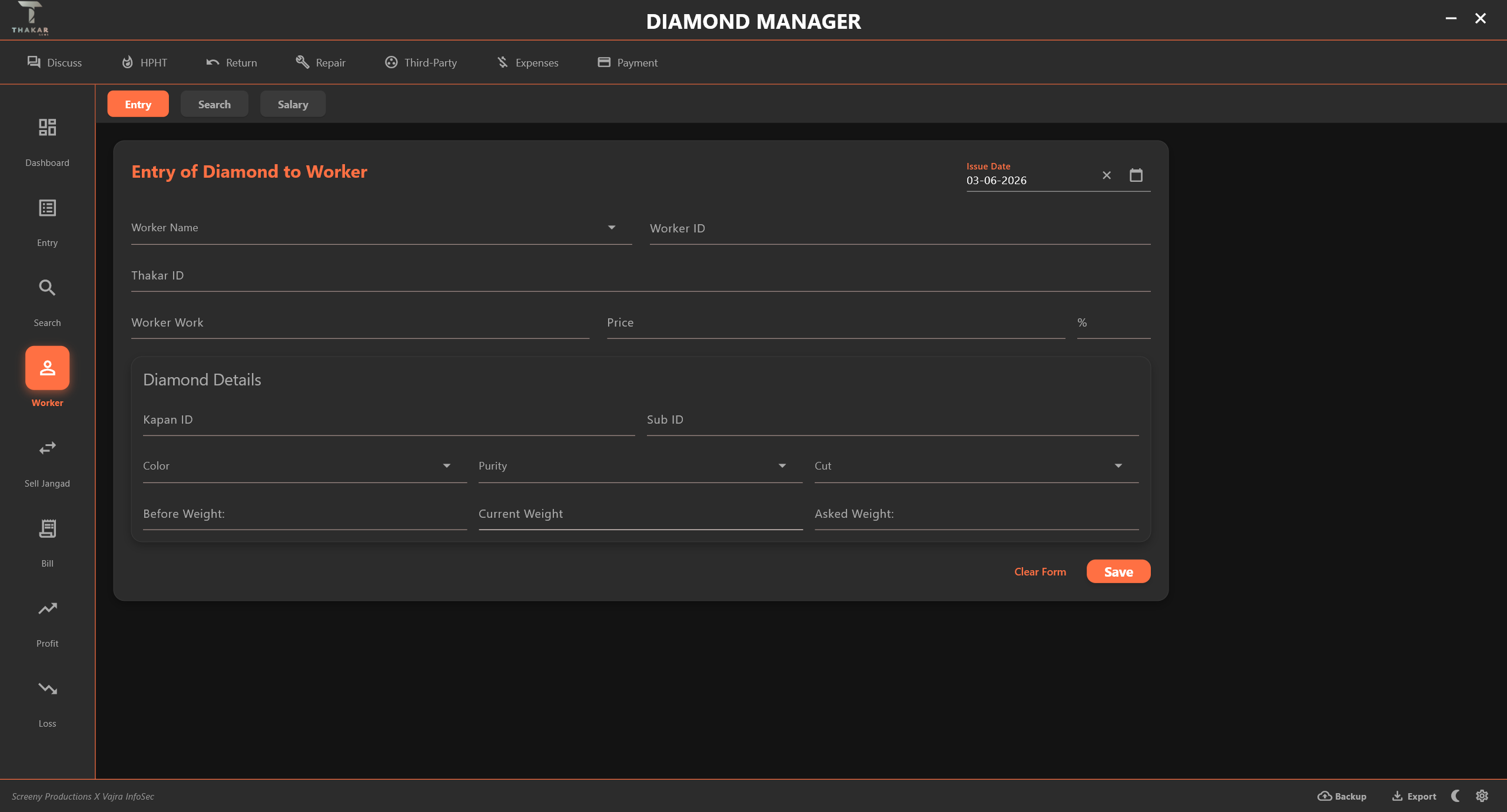Open settings gear in the footer
This screenshot has width=1507, height=812.
tap(1482, 796)
